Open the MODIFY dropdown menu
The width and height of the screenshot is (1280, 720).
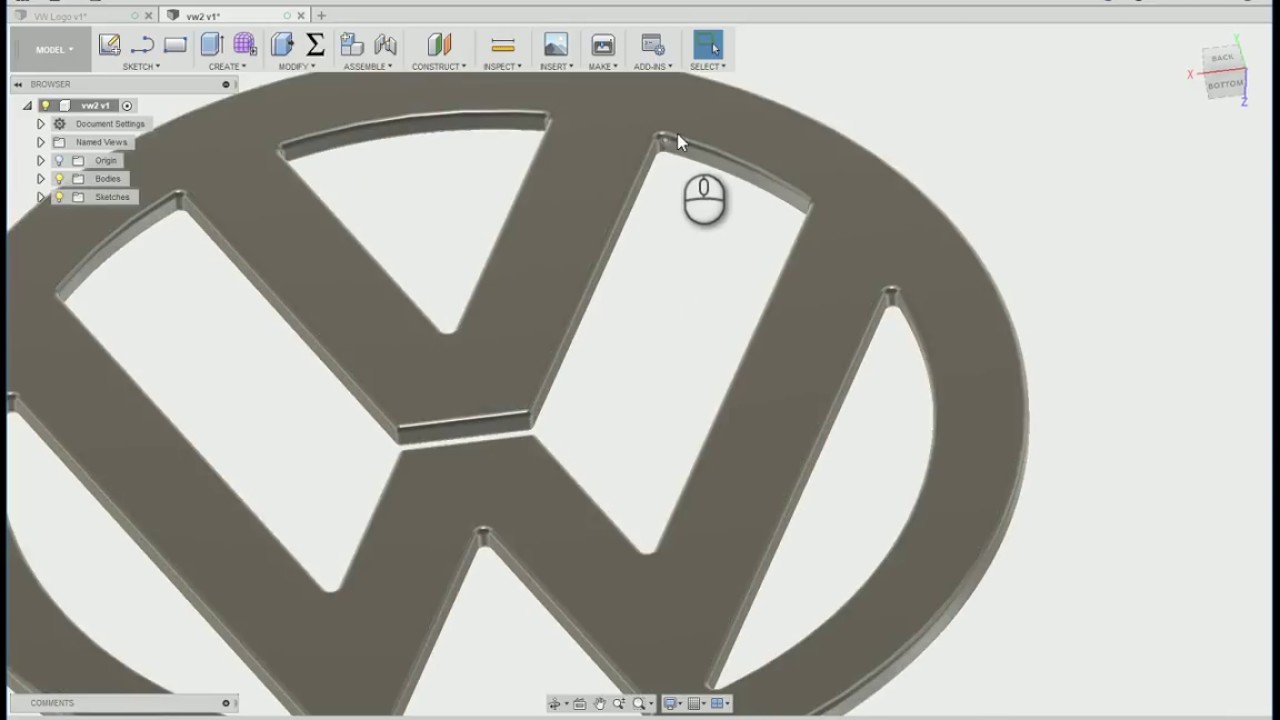click(x=297, y=67)
